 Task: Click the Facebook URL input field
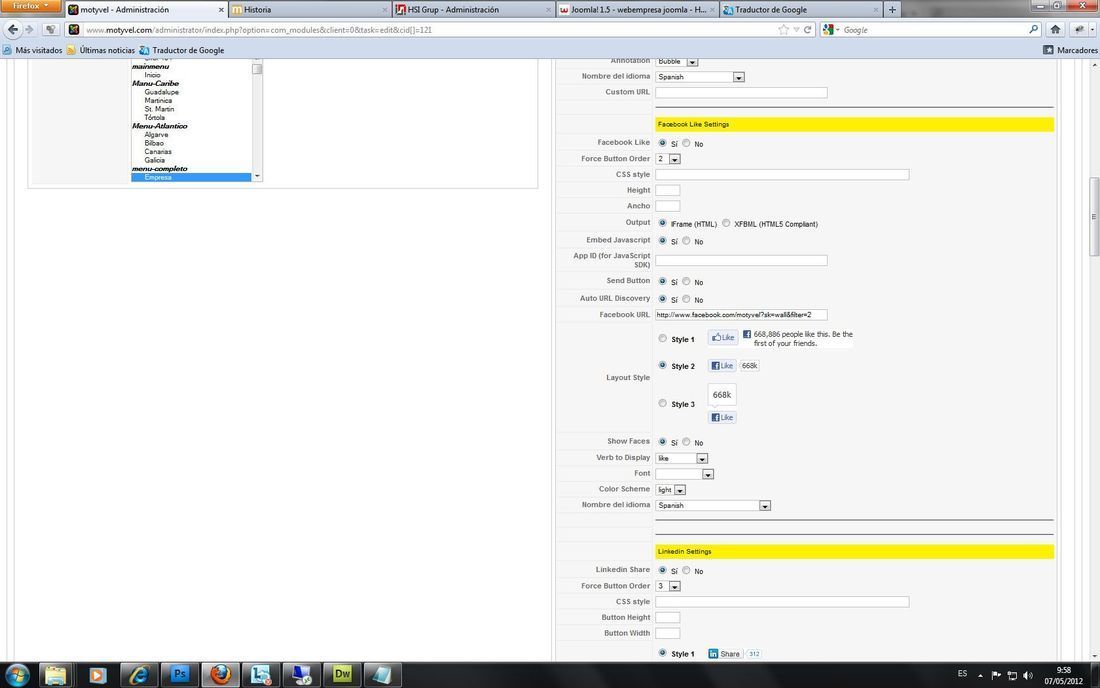point(741,315)
